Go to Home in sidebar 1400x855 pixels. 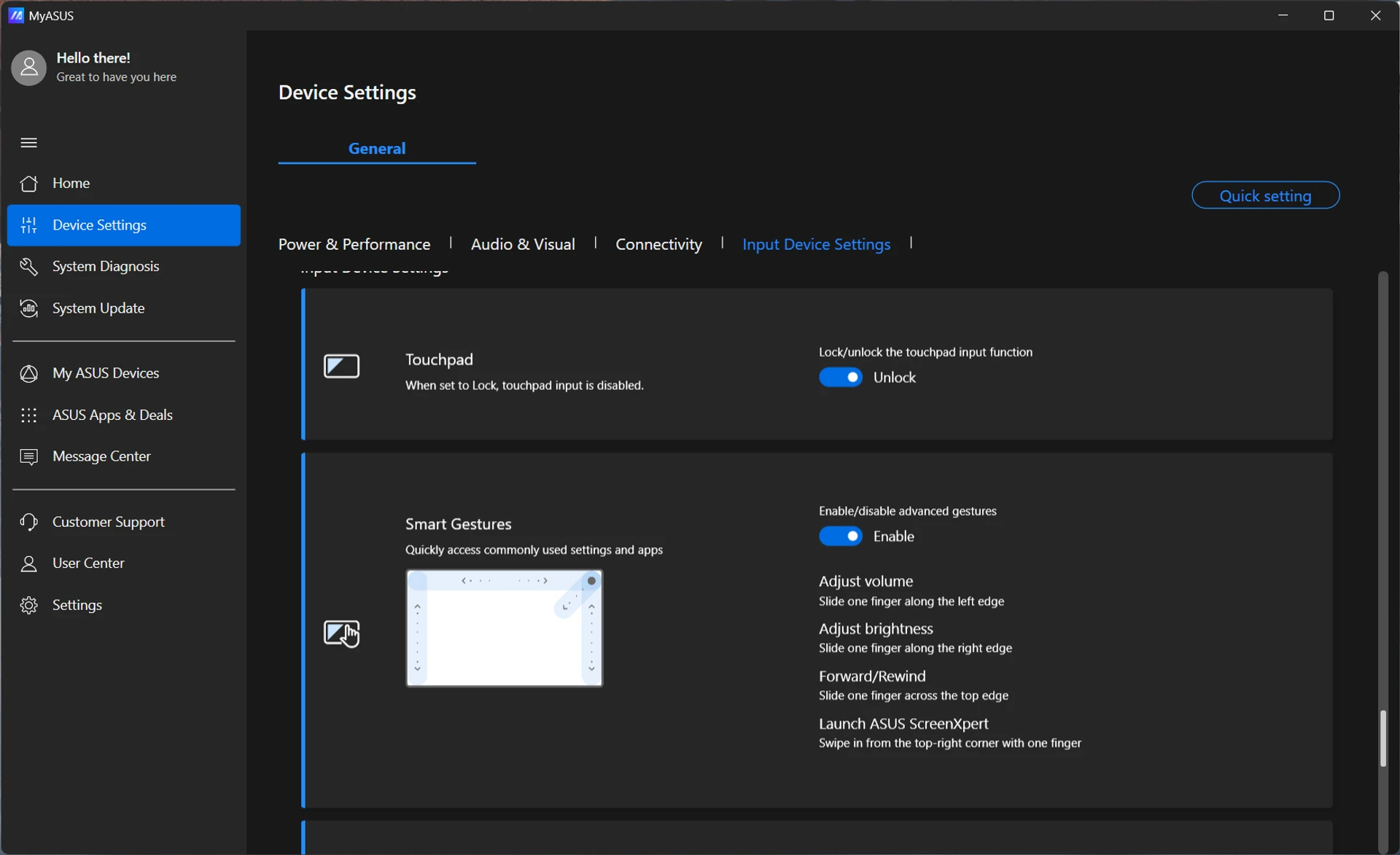pos(124,183)
